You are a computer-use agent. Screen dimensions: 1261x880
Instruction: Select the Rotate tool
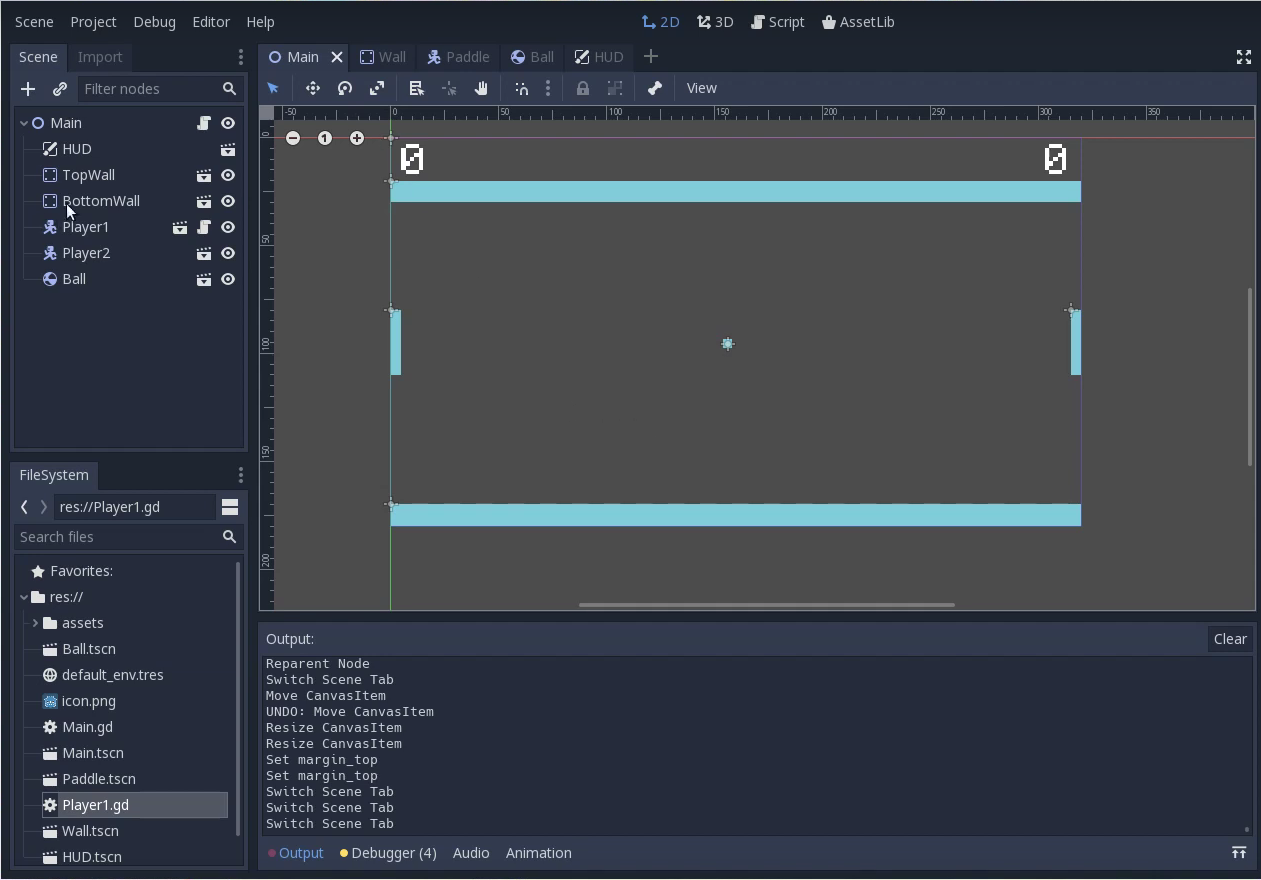345,88
